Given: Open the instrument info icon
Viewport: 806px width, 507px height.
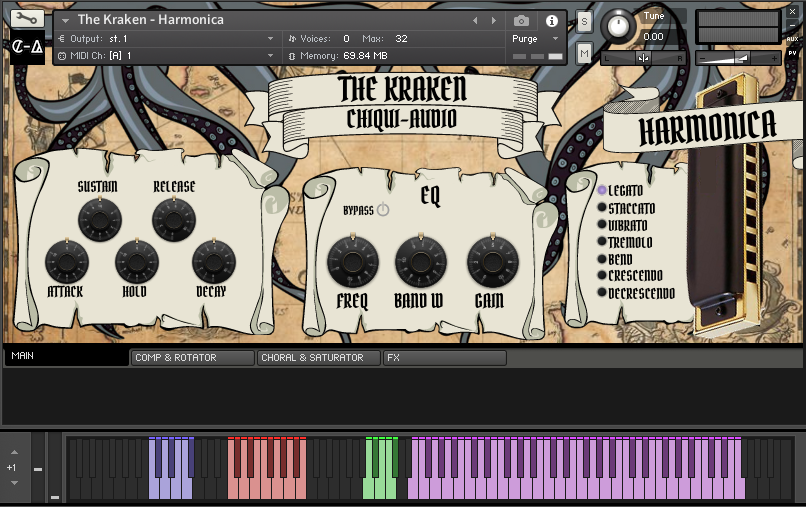Looking at the screenshot, I should coord(551,20).
